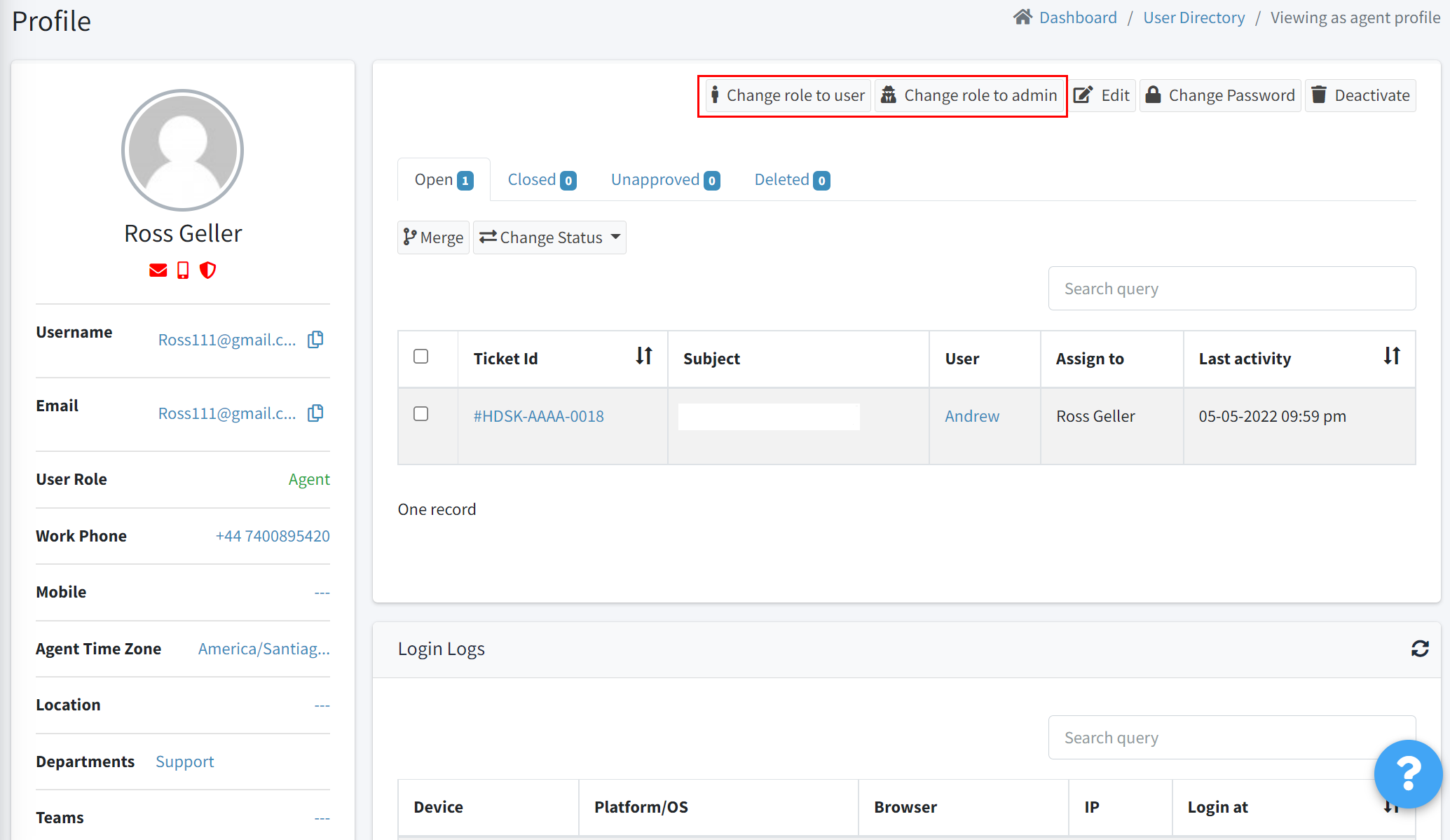Click the mobile phone icon below the profile name
1450x840 pixels.
click(x=182, y=270)
